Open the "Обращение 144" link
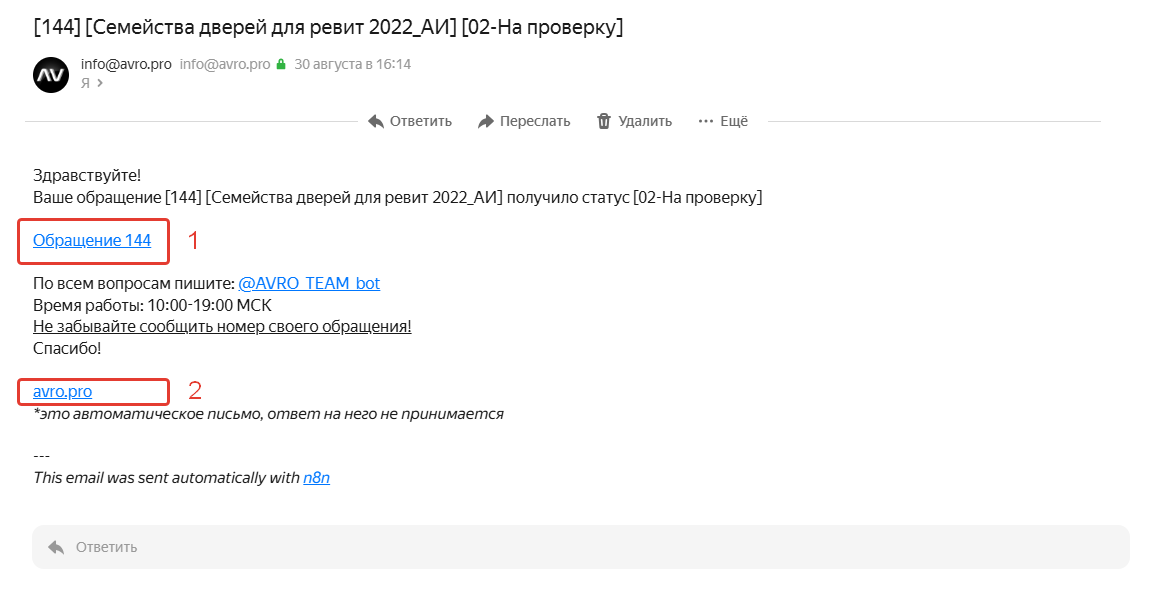Image resolution: width=1160 pixels, height=601 pixels. (92, 240)
